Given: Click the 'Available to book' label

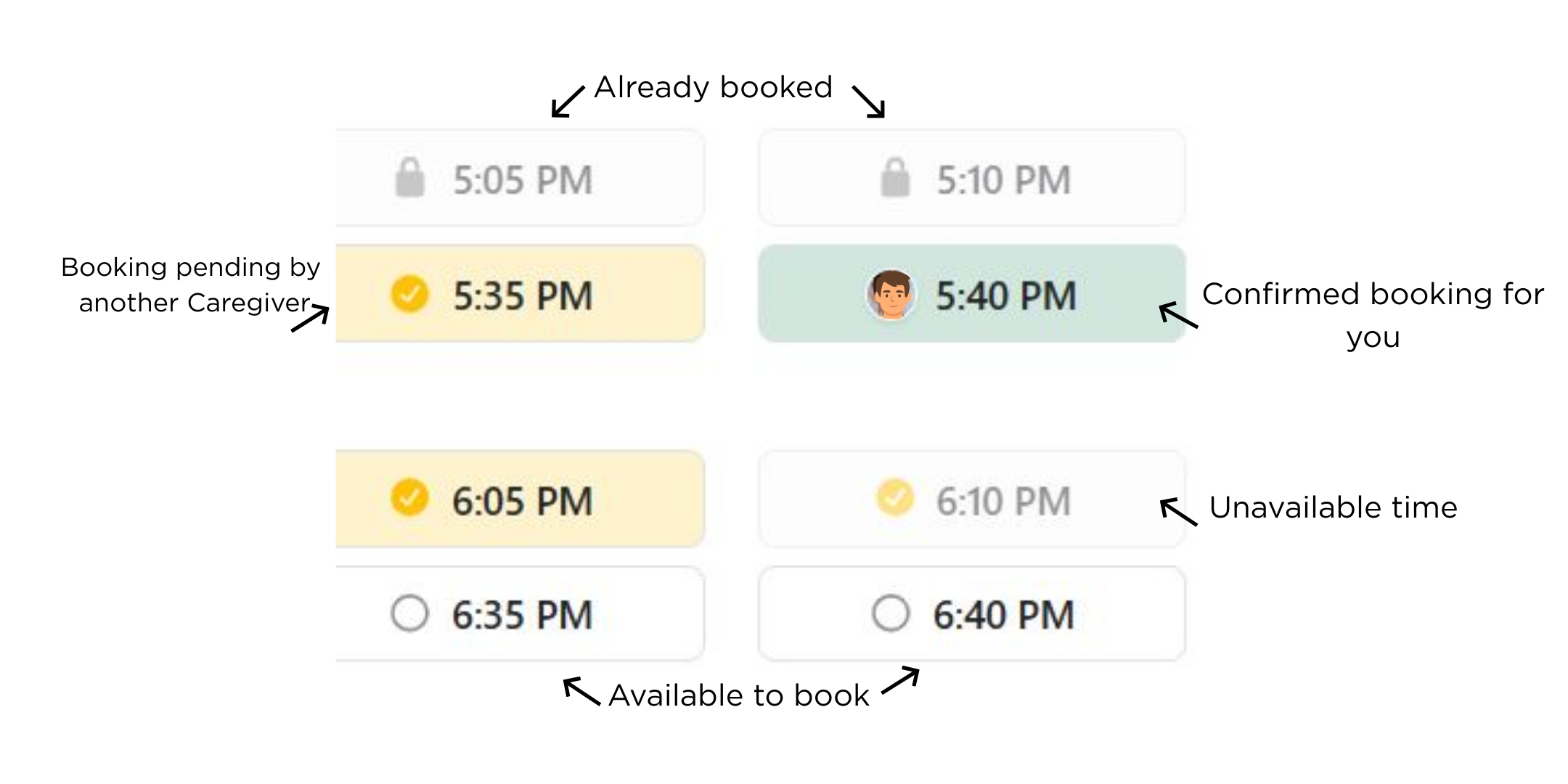Looking at the screenshot, I should click(x=739, y=695).
